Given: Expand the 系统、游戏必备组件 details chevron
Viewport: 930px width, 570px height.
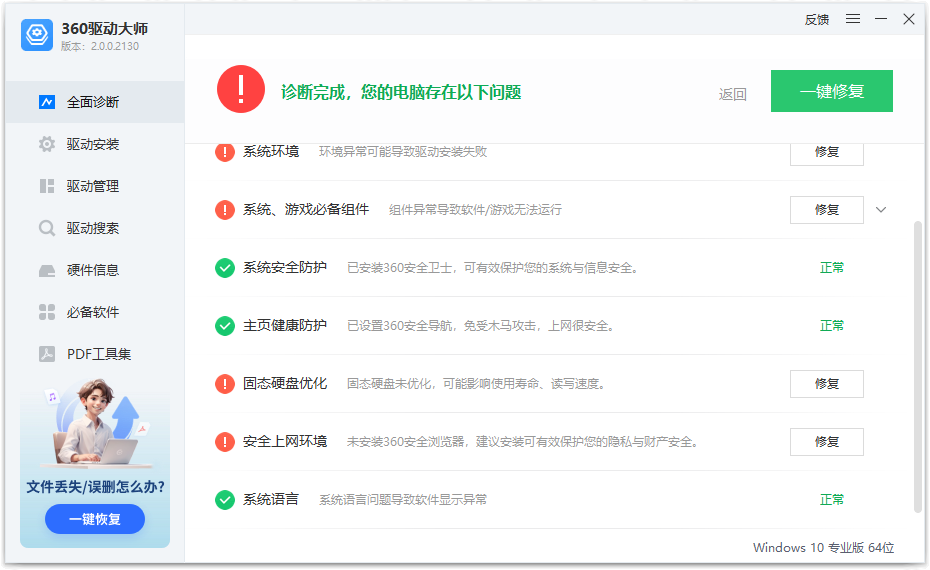Looking at the screenshot, I should tap(881, 209).
